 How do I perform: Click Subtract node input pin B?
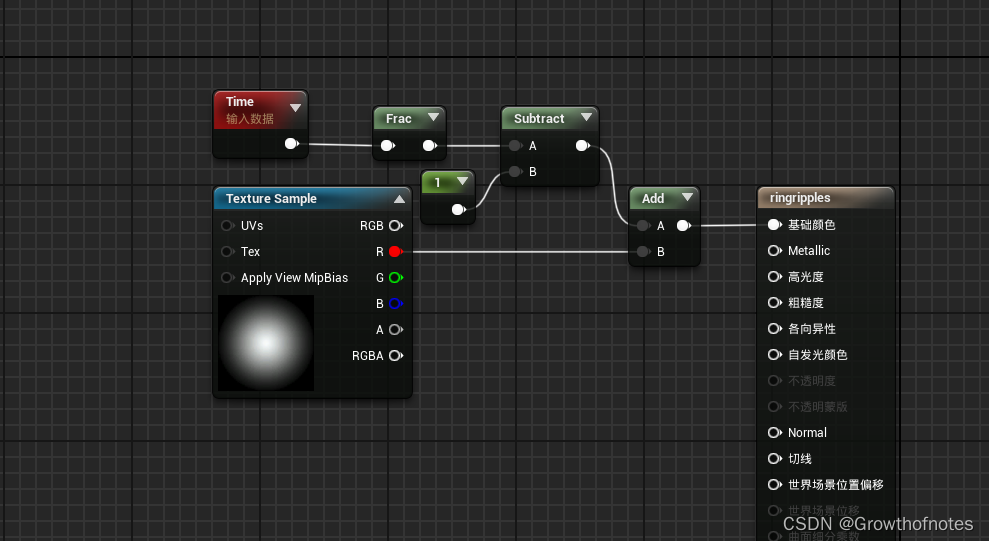tap(515, 172)
